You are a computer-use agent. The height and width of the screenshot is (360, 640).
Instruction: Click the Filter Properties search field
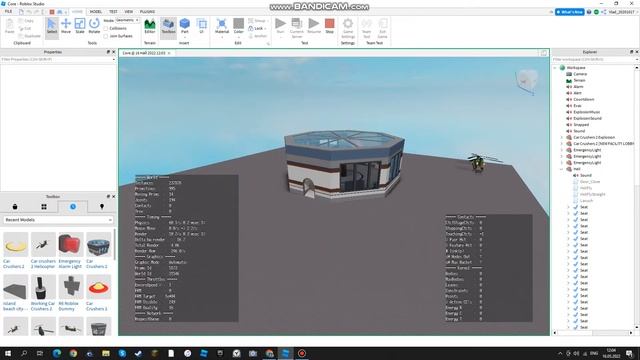(58, 59)
